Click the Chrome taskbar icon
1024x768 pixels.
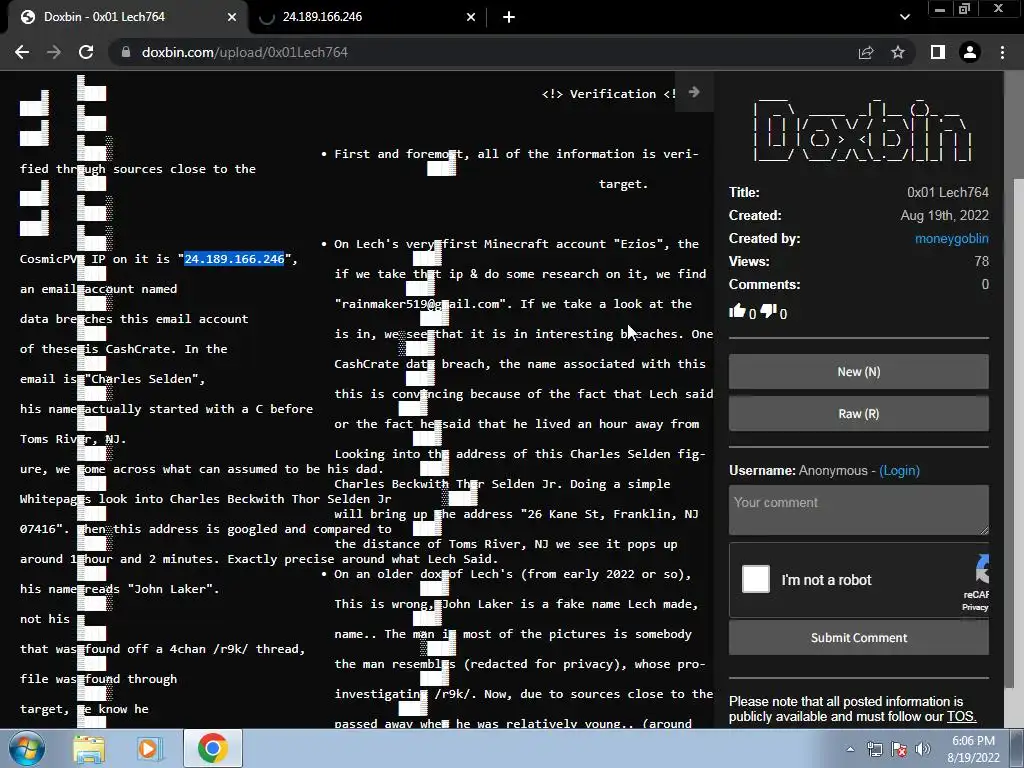point(213,749)
